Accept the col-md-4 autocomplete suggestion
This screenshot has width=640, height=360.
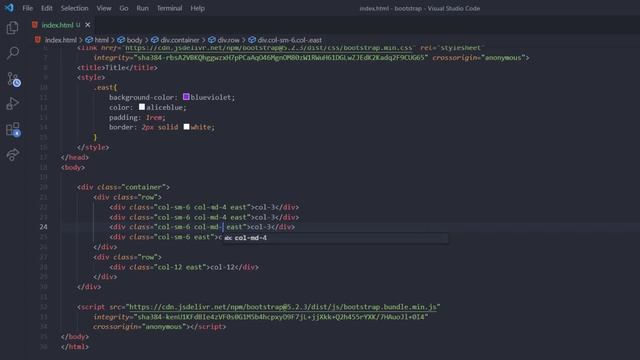(x=336, y=238)
